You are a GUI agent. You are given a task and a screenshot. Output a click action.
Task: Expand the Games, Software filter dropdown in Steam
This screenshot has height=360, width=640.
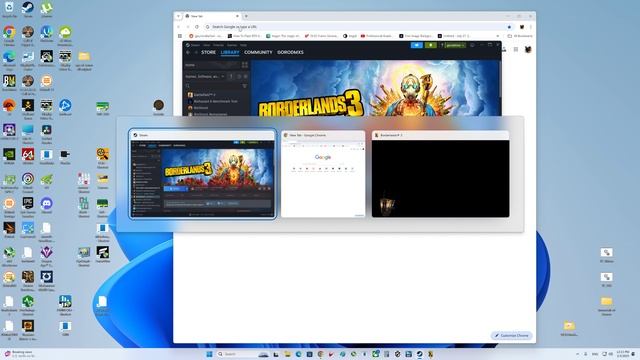tap(205, 76)
